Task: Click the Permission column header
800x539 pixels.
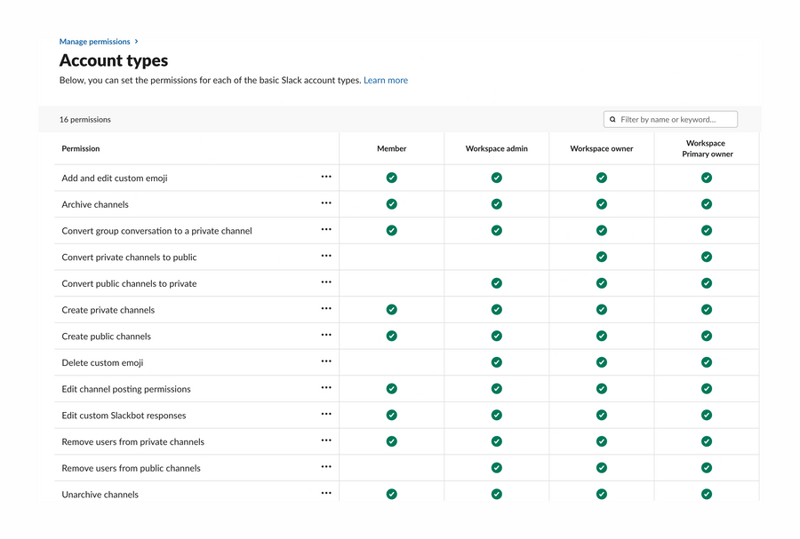Action: (81, 149)
